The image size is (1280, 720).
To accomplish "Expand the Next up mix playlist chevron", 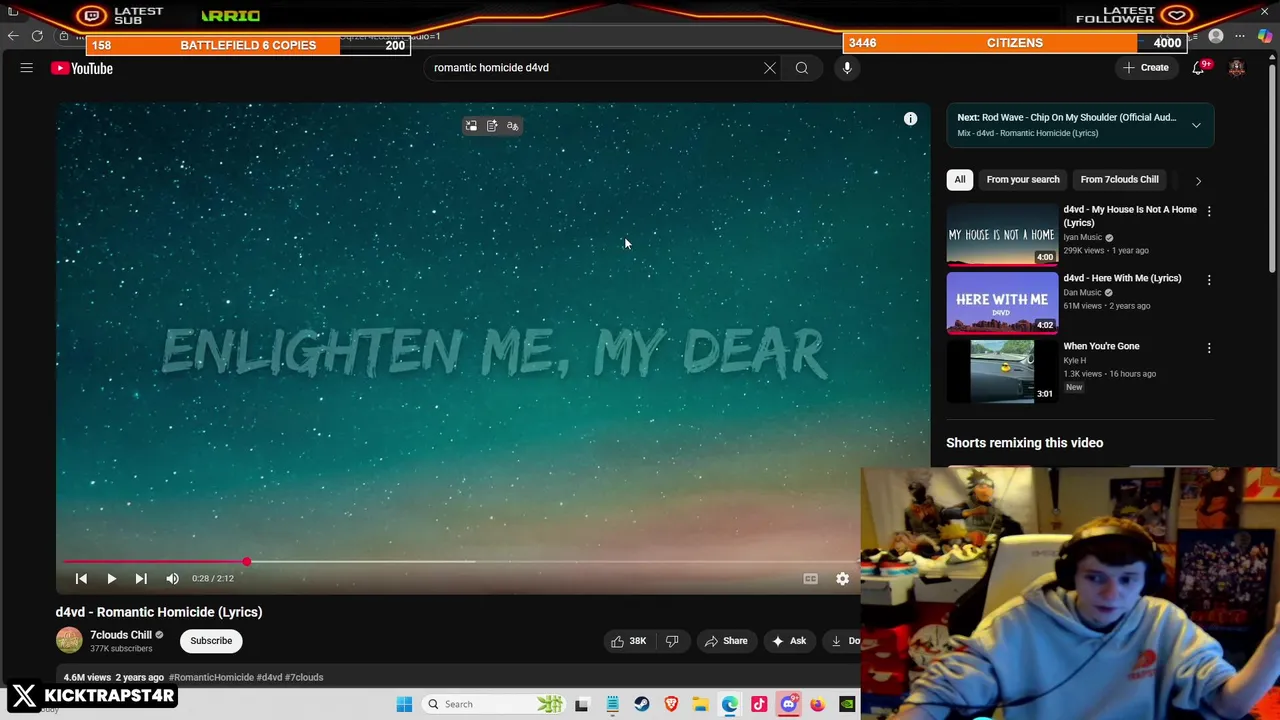I will [1196, 125].
